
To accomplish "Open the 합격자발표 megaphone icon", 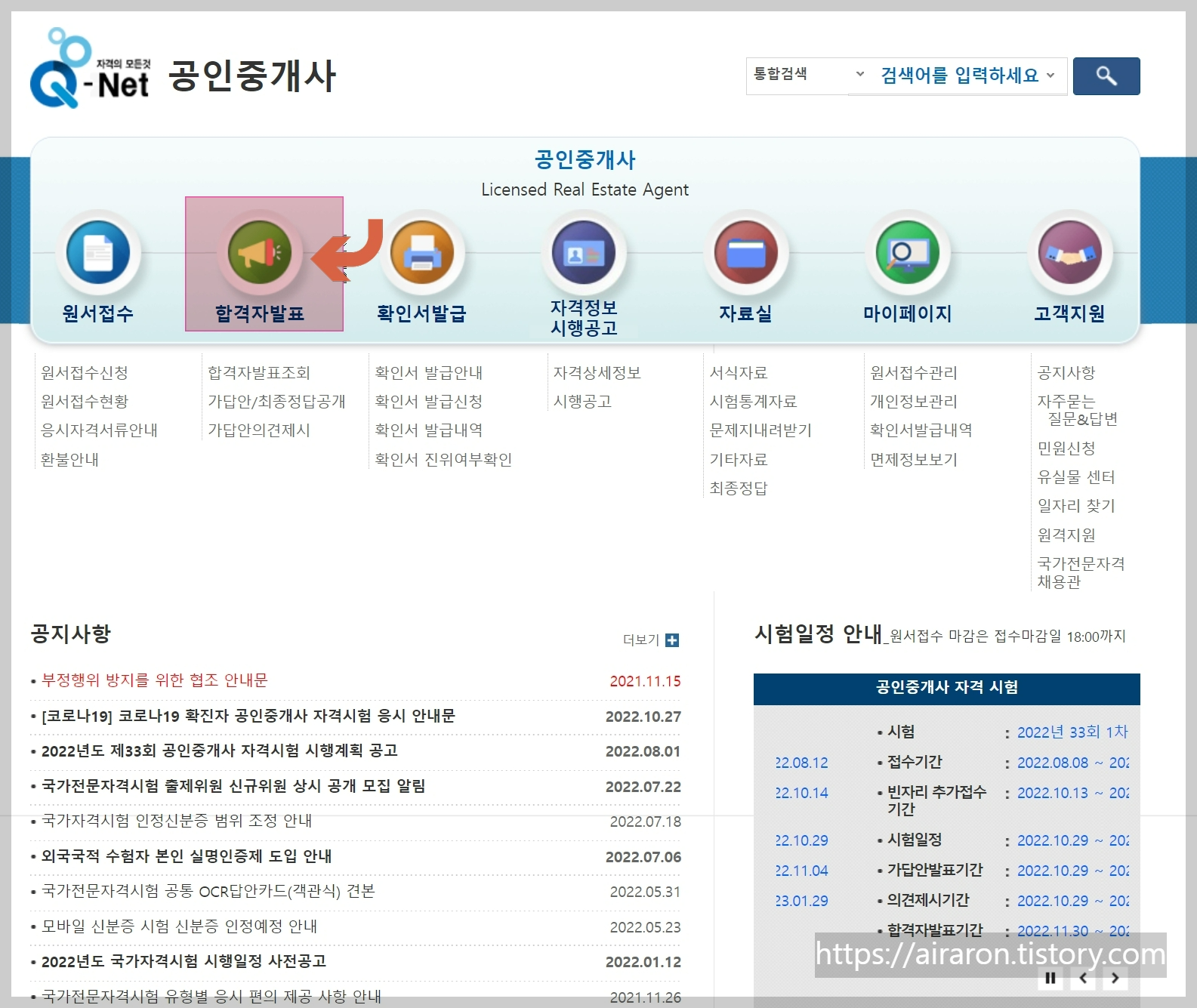I will 260,252.
